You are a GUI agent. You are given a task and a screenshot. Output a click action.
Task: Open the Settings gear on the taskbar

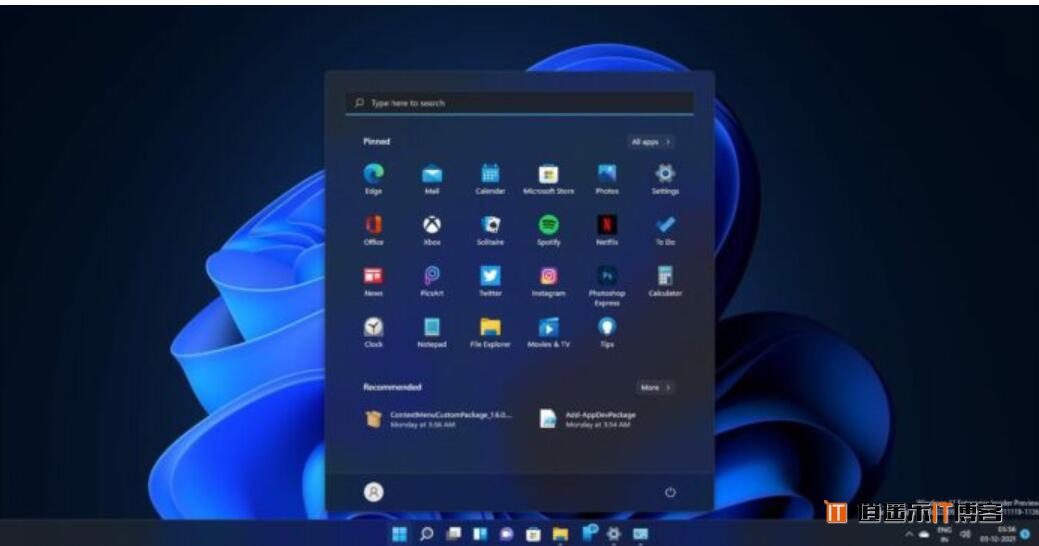coord(614,534)
